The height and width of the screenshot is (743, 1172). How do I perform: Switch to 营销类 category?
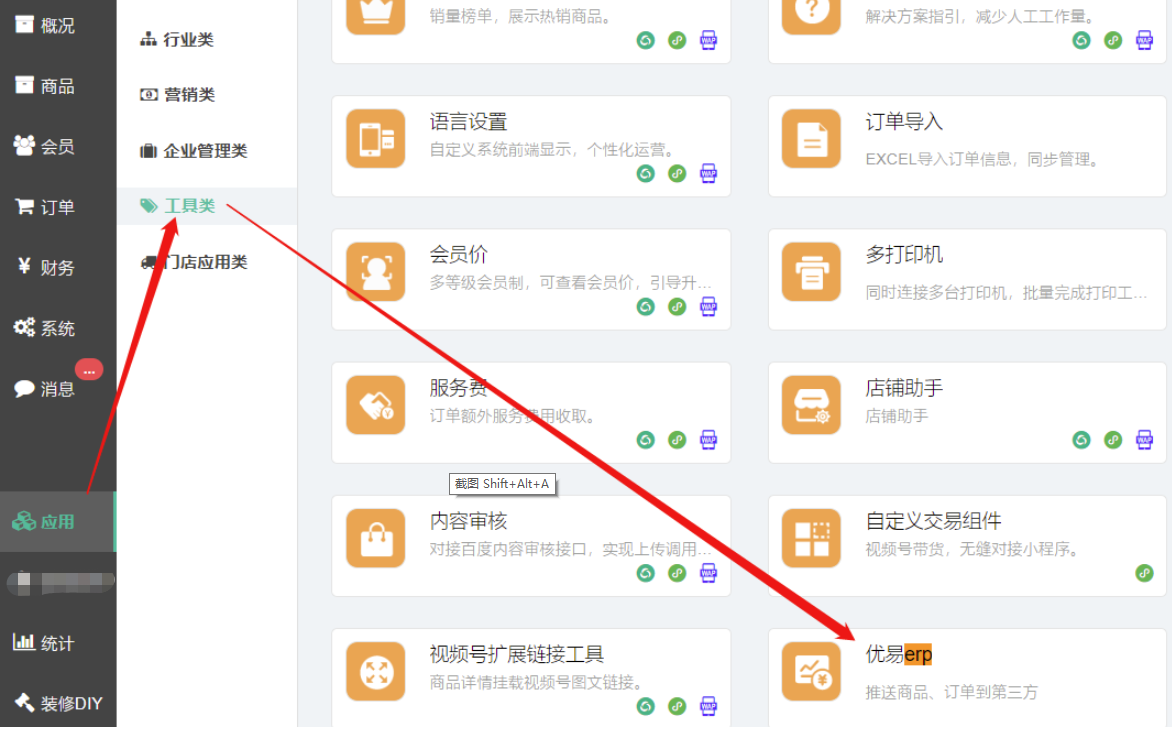tap(189, 95)
